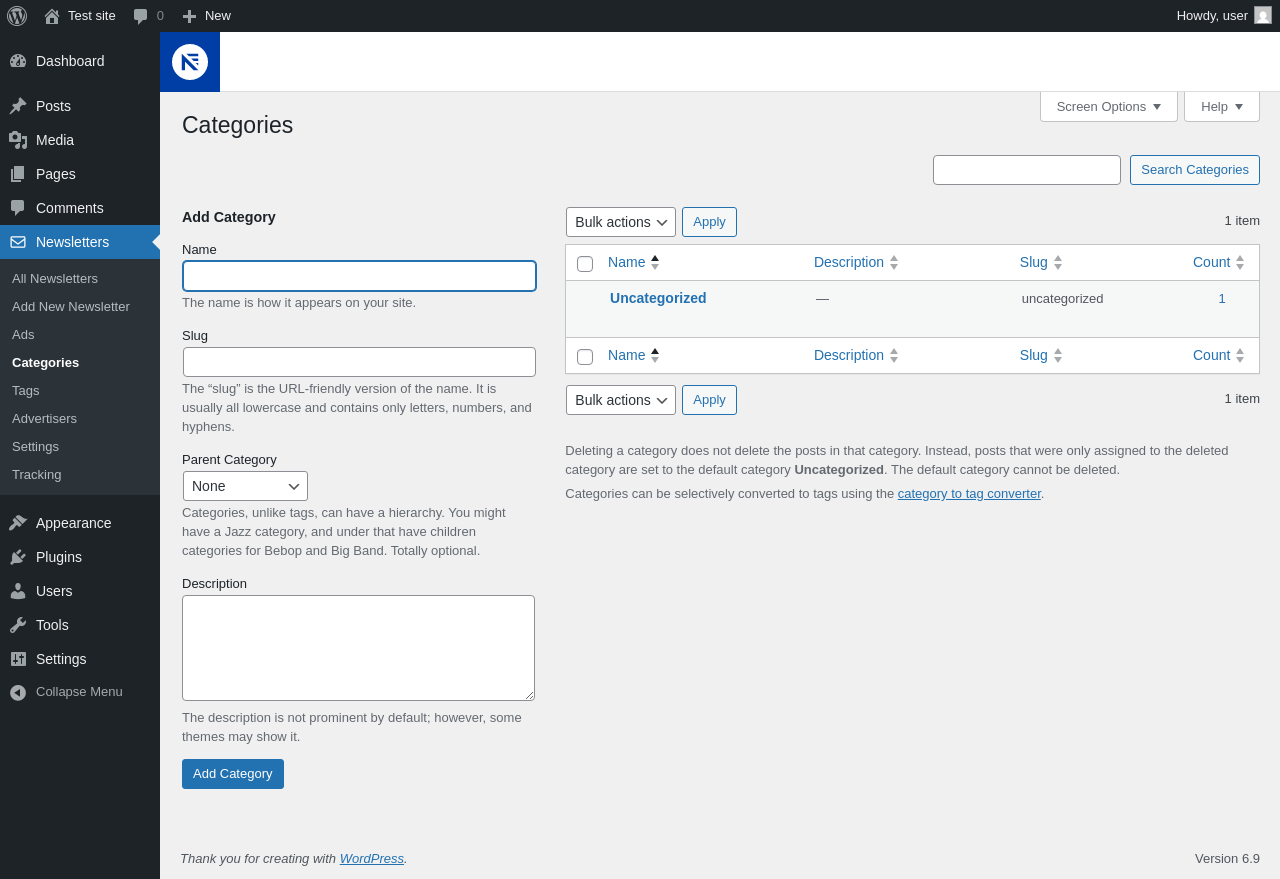Click the Plugins plug icon
Image resolution: width=1280 pixels, height=879 pixels.
pos(18,557)
